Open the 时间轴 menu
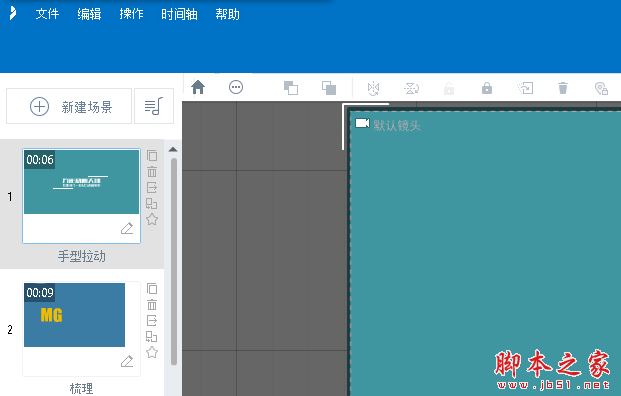 click(179, 14)
